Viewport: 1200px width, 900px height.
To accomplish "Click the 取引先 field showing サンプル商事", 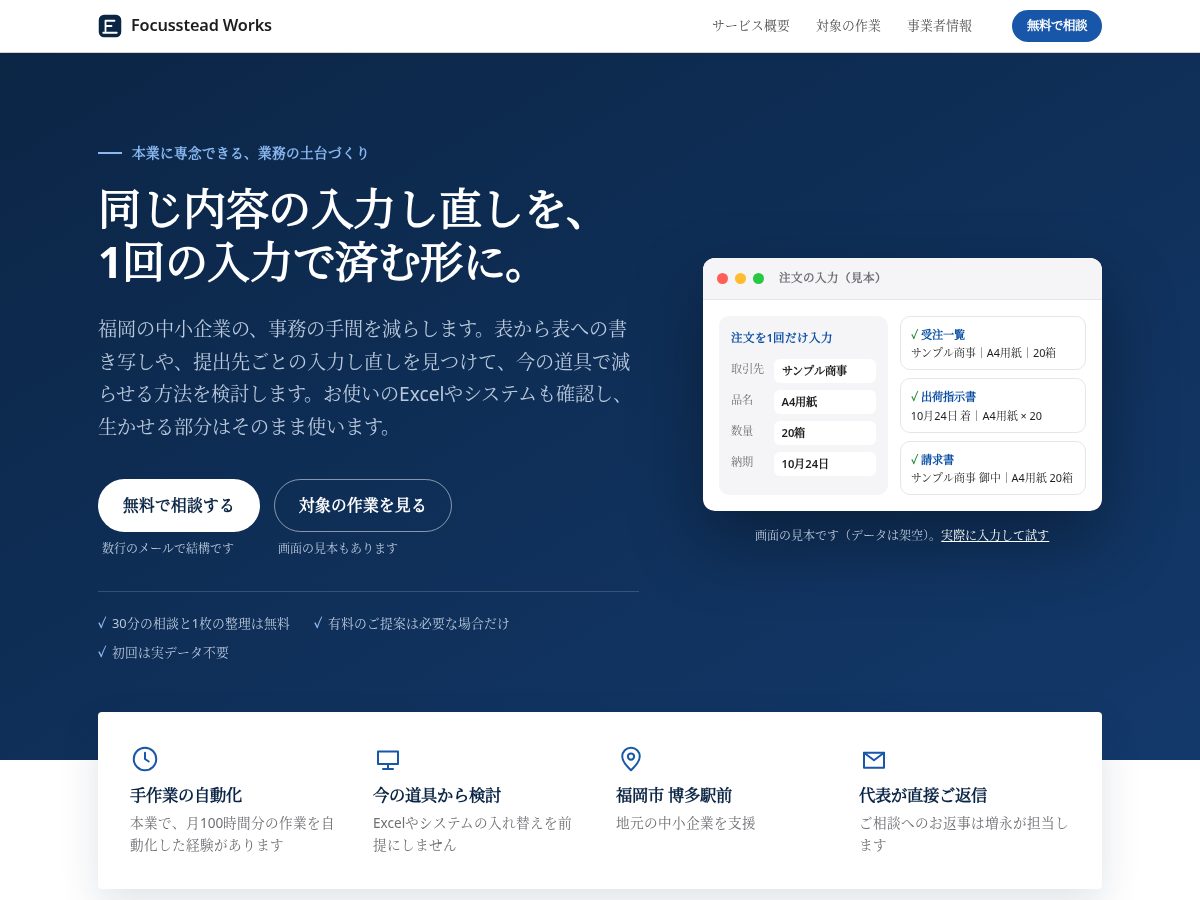I will point(825,370).
